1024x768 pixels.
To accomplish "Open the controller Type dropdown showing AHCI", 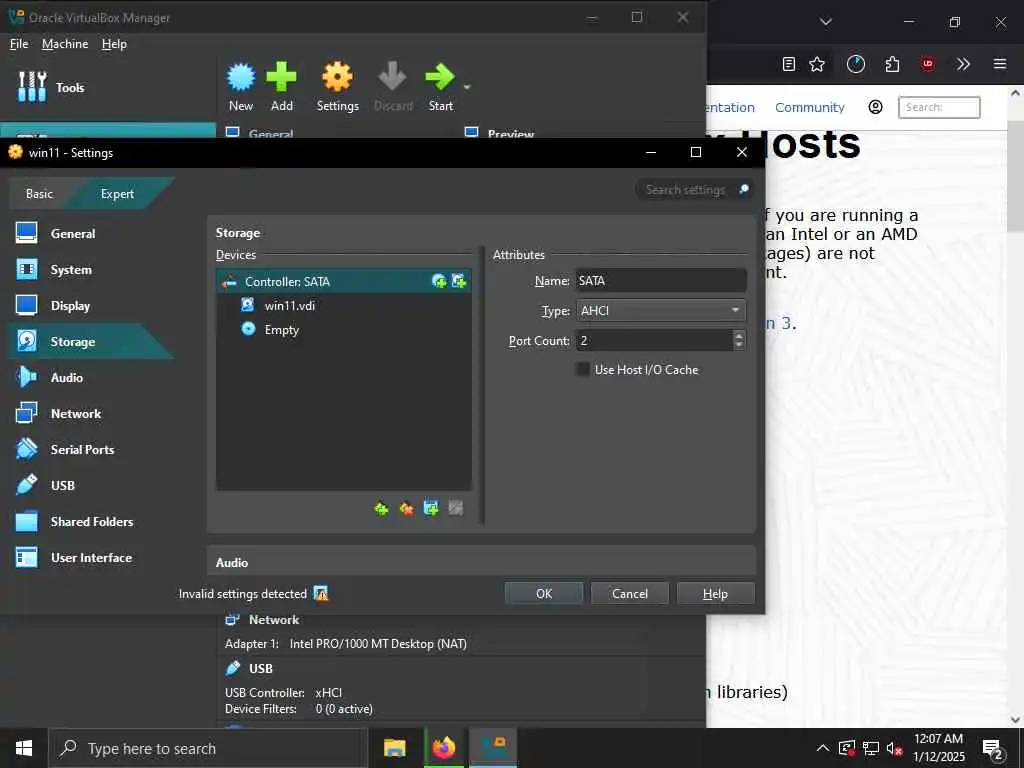I will [x=660, y=311].
